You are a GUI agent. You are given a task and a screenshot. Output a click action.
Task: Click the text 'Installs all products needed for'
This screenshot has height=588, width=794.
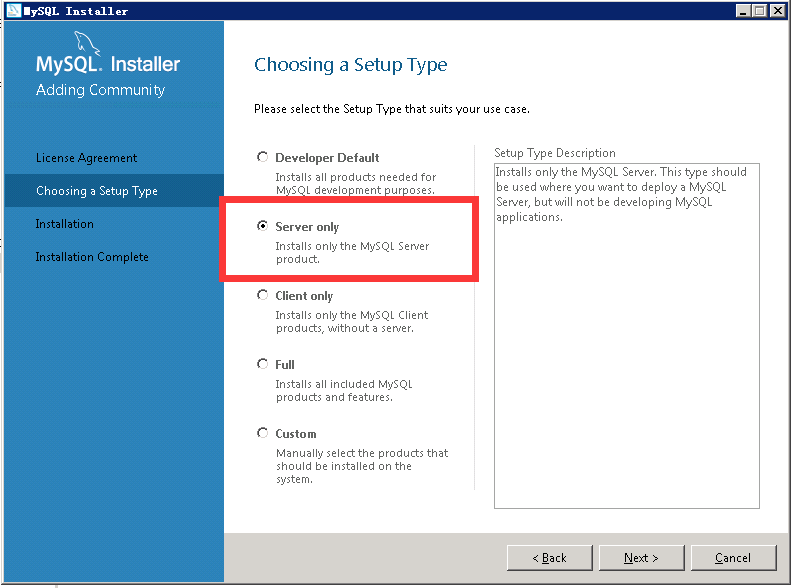pos(355,177)
